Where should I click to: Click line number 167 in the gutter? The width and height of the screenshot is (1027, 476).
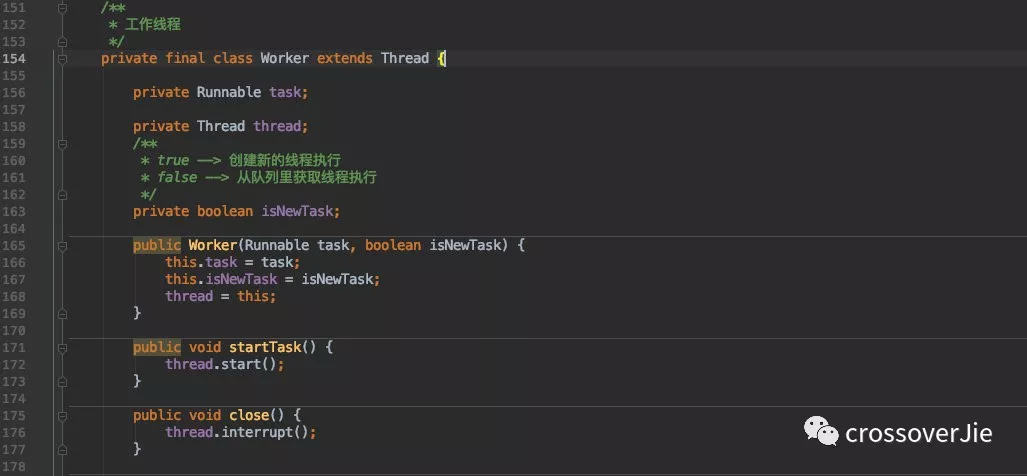(x=14, y=280)
